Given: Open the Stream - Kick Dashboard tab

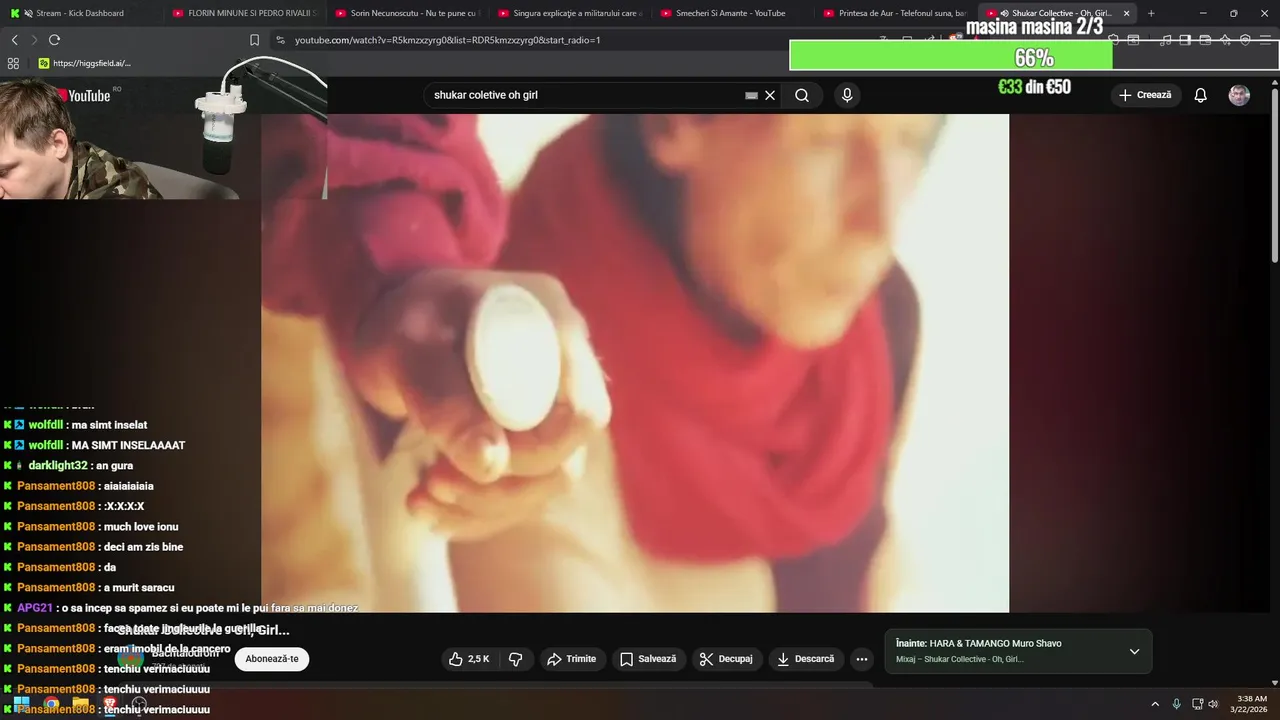Looking at the screenshot, I should (x=80, y=13).
